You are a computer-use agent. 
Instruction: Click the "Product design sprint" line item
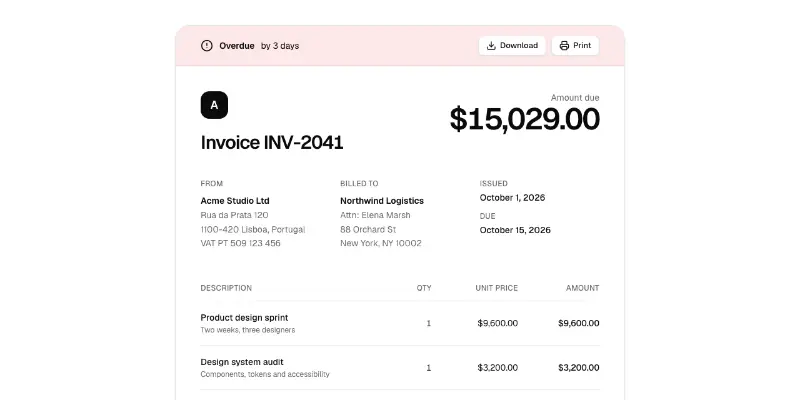coord(244,318)
